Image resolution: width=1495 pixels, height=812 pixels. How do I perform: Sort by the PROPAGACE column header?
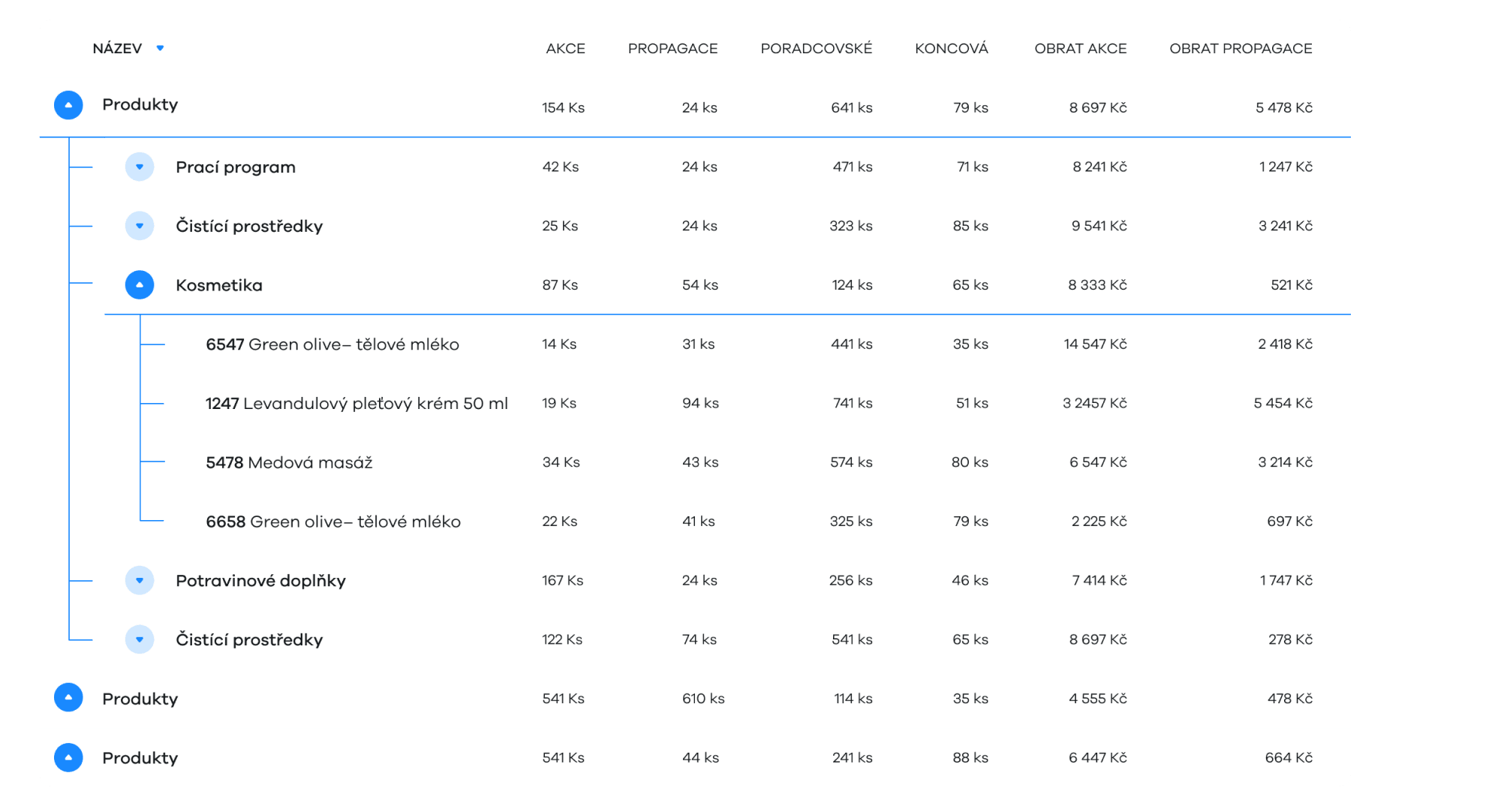point(672,49)
